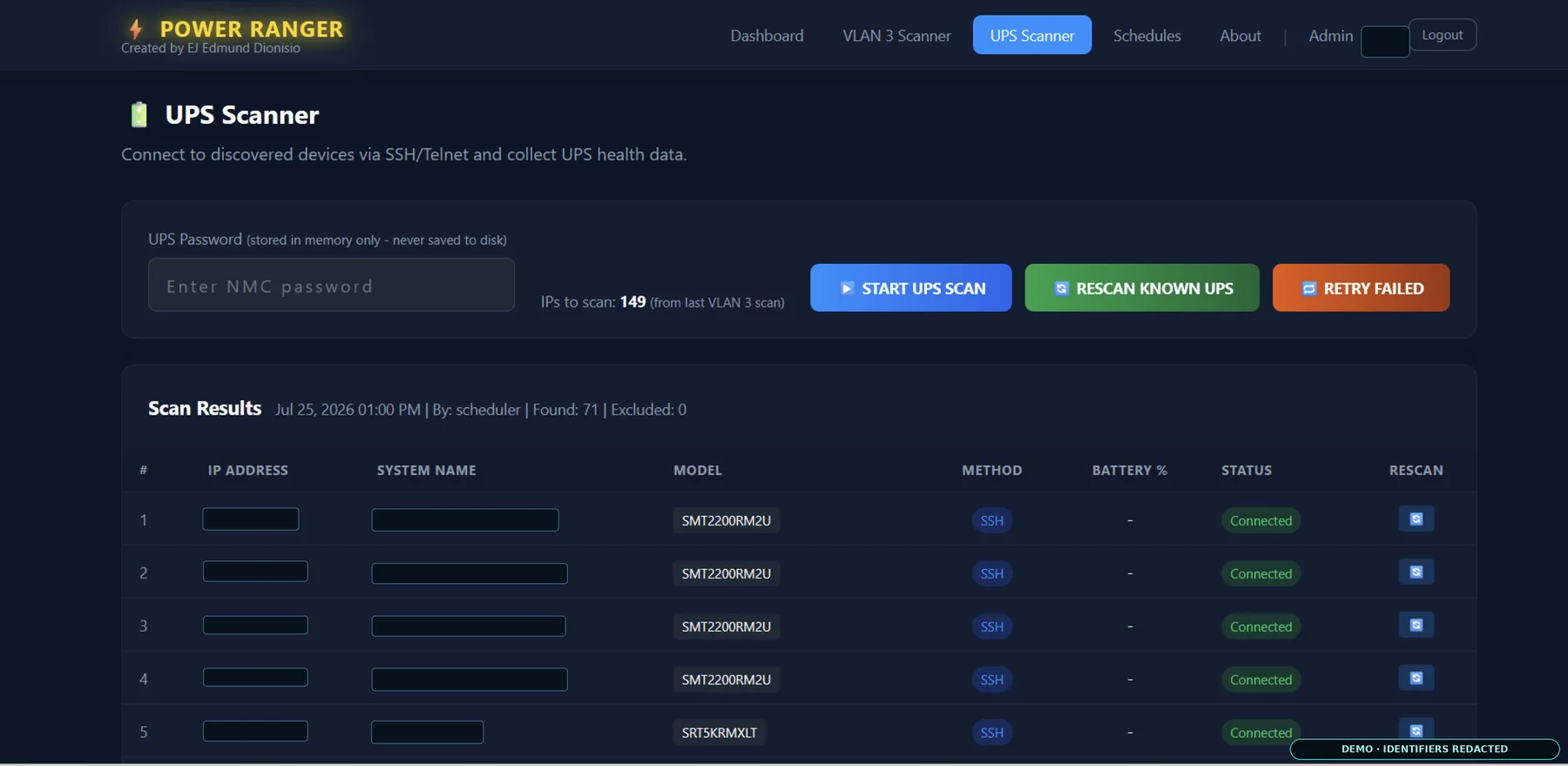Click the Retry Failed button
Screen dimensions: 1568x766
pyautogui.click(x=1361, y=288)
